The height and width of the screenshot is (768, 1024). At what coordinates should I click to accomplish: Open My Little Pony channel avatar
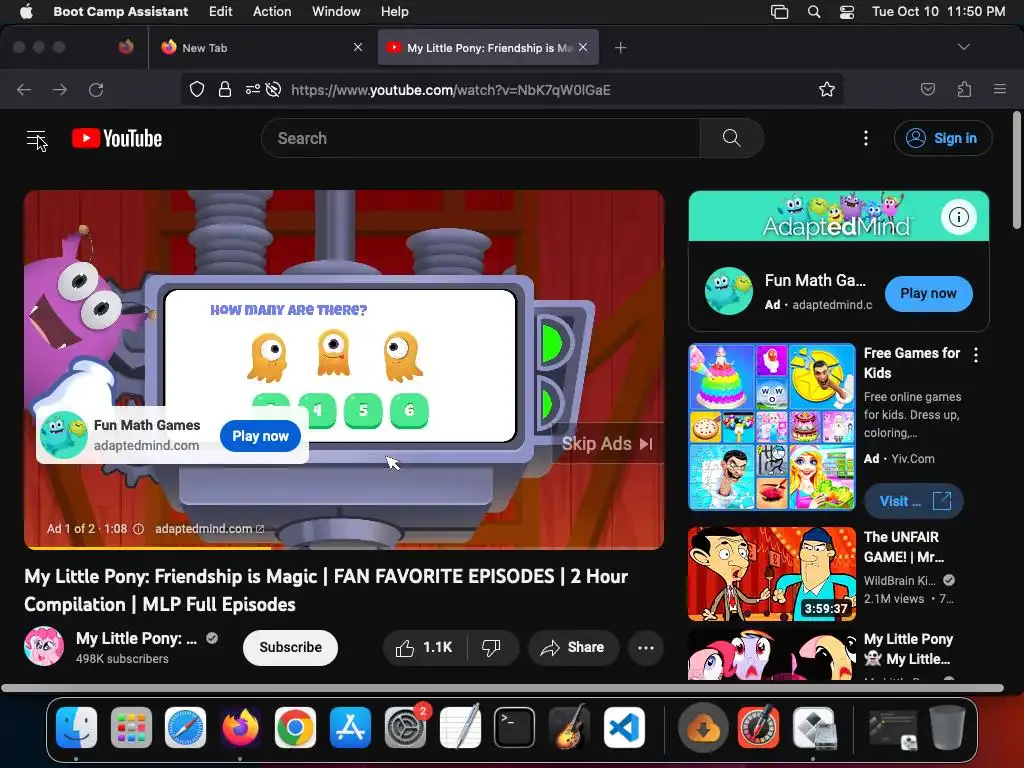click(x=44, y=647)
